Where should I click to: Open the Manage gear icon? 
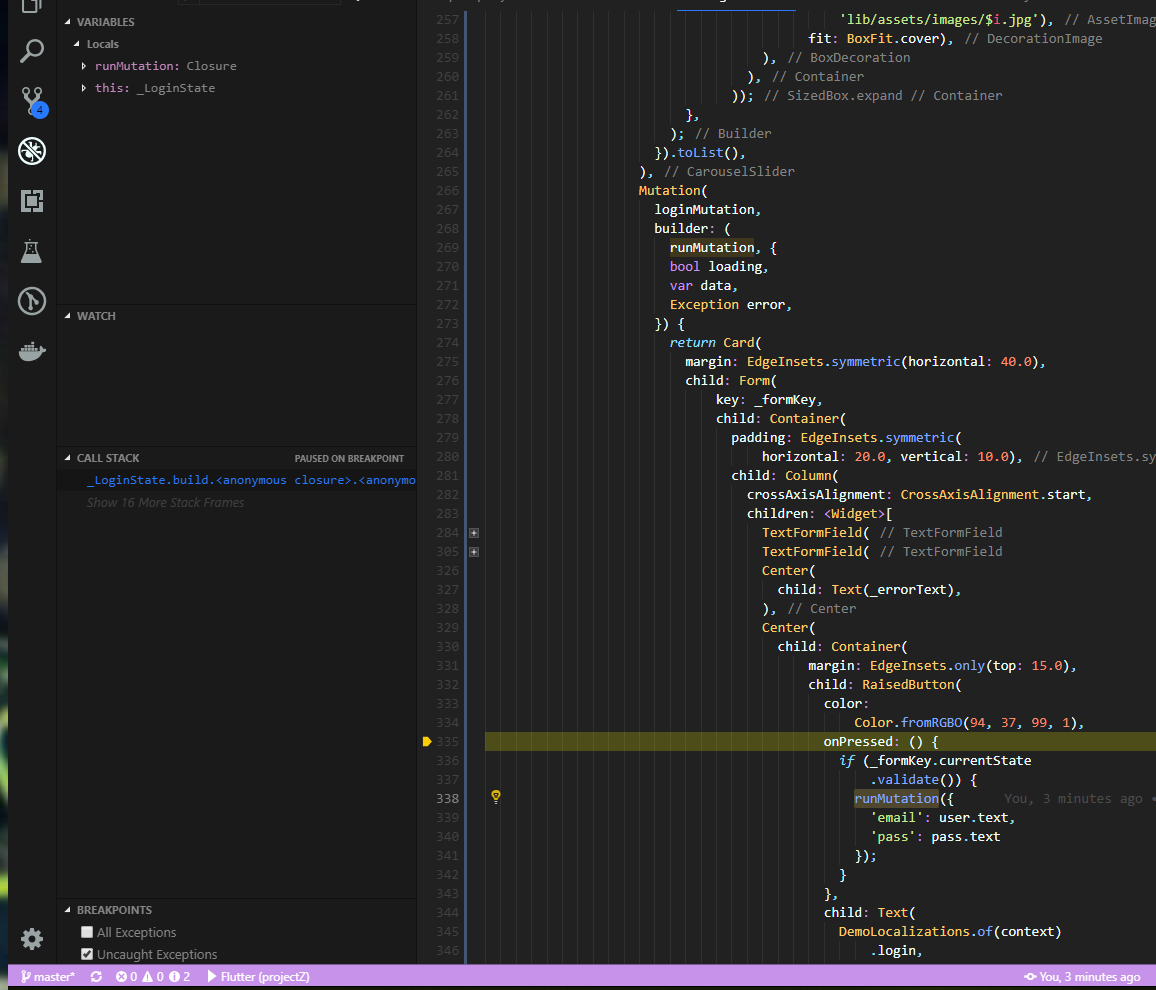pos(32,938)
